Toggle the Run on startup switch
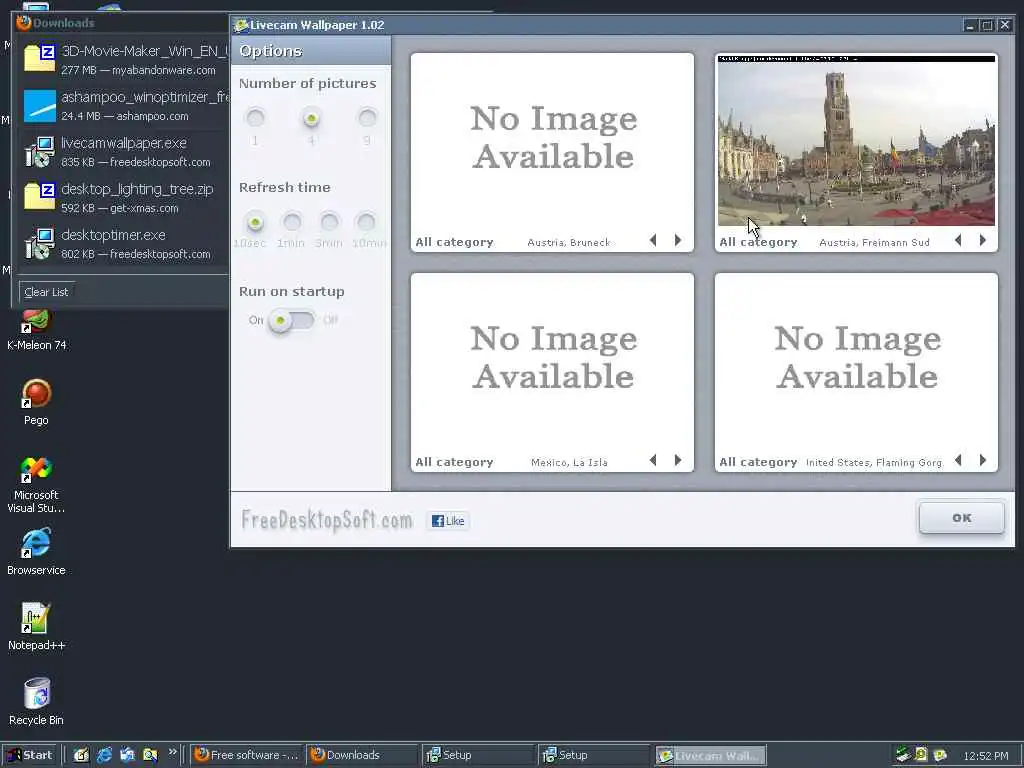This screenshot has width=1024, height=768. [x=291, y=321]
